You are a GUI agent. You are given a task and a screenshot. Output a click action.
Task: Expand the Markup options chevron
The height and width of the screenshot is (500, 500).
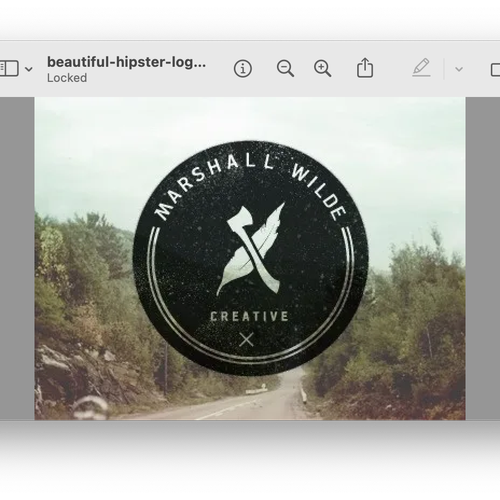click(459, 69)
